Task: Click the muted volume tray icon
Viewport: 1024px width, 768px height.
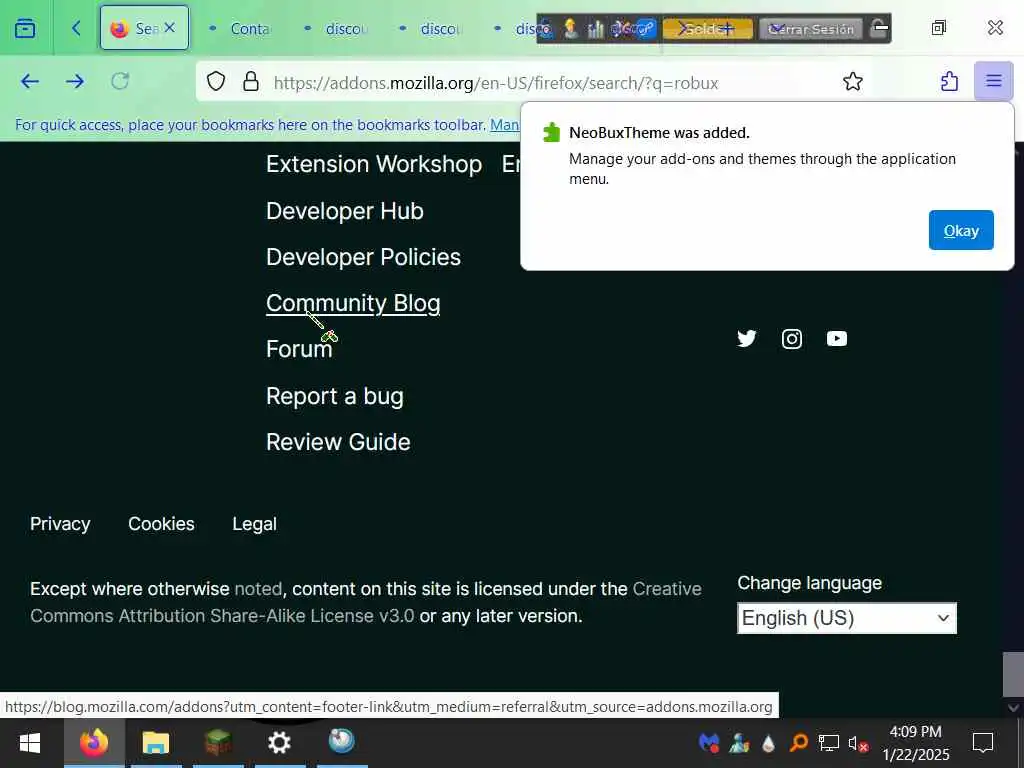Action: (x=857, y=743)
